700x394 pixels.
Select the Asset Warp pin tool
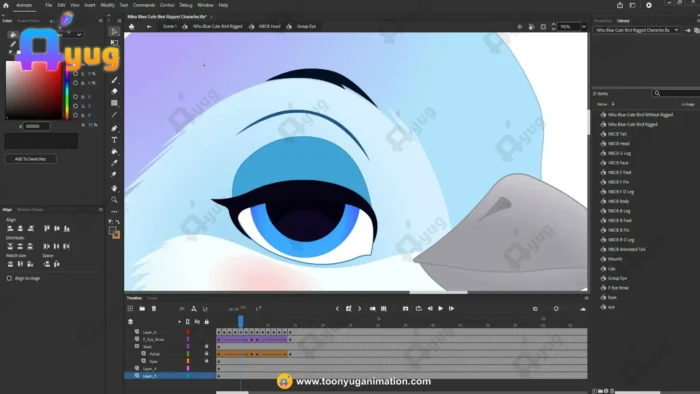click(114, 174)
